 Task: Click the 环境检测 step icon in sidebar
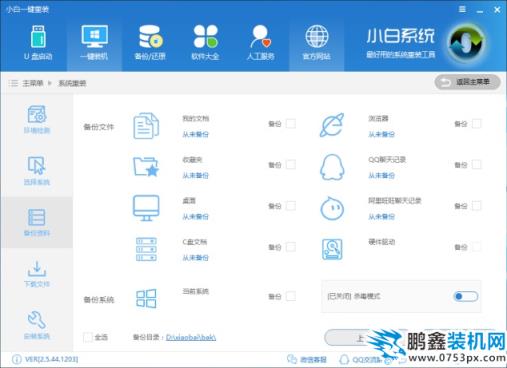pos(37,114)
